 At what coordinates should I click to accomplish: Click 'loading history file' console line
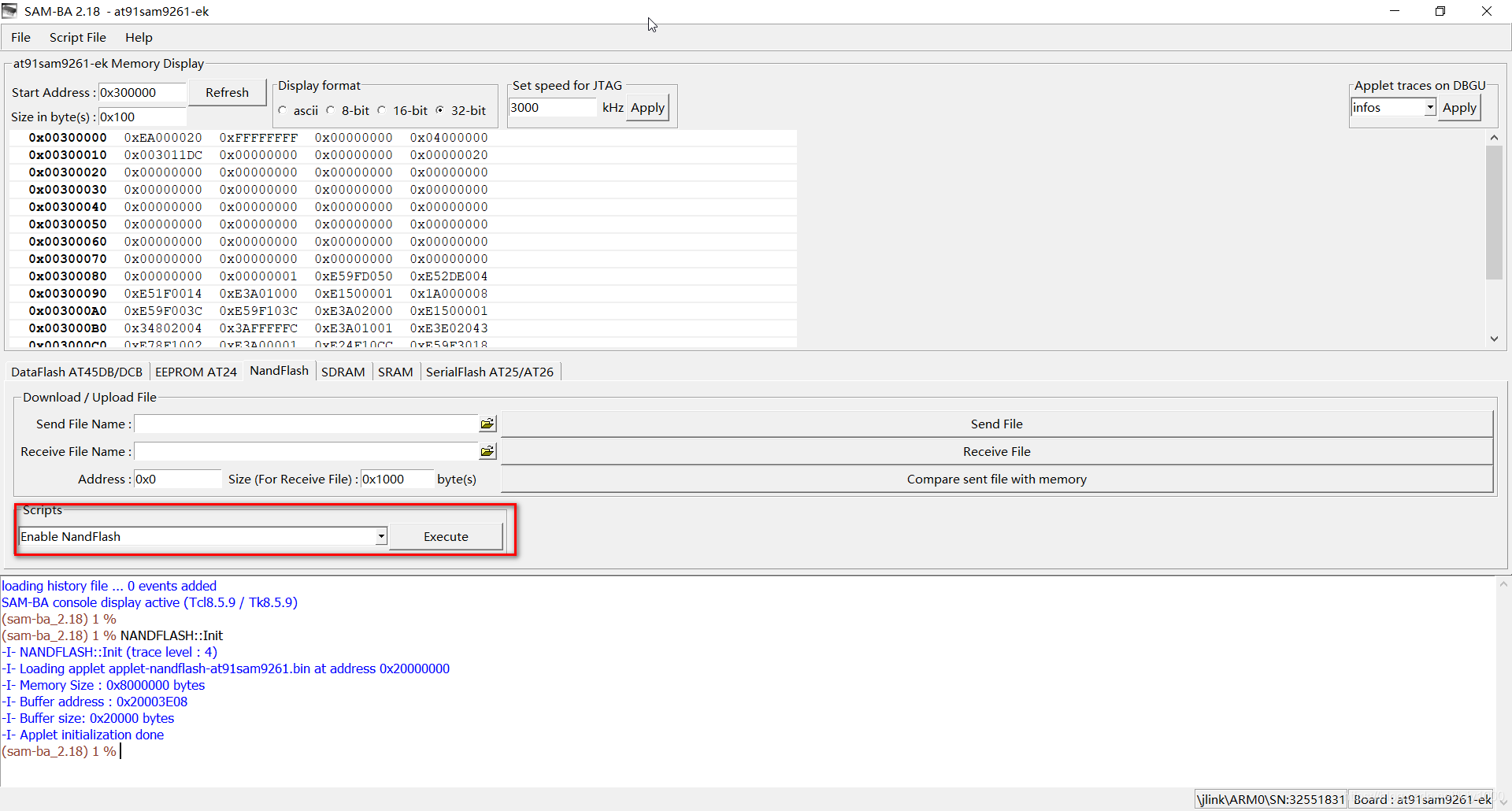[x=109, y=586]
